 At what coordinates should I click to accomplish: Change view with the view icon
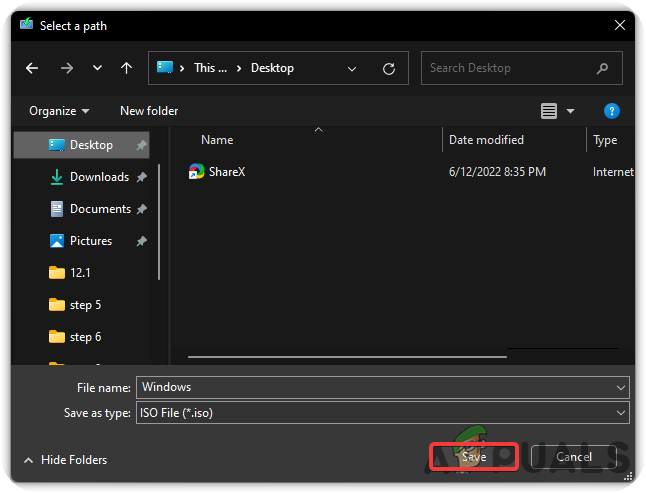pos(549,111)
